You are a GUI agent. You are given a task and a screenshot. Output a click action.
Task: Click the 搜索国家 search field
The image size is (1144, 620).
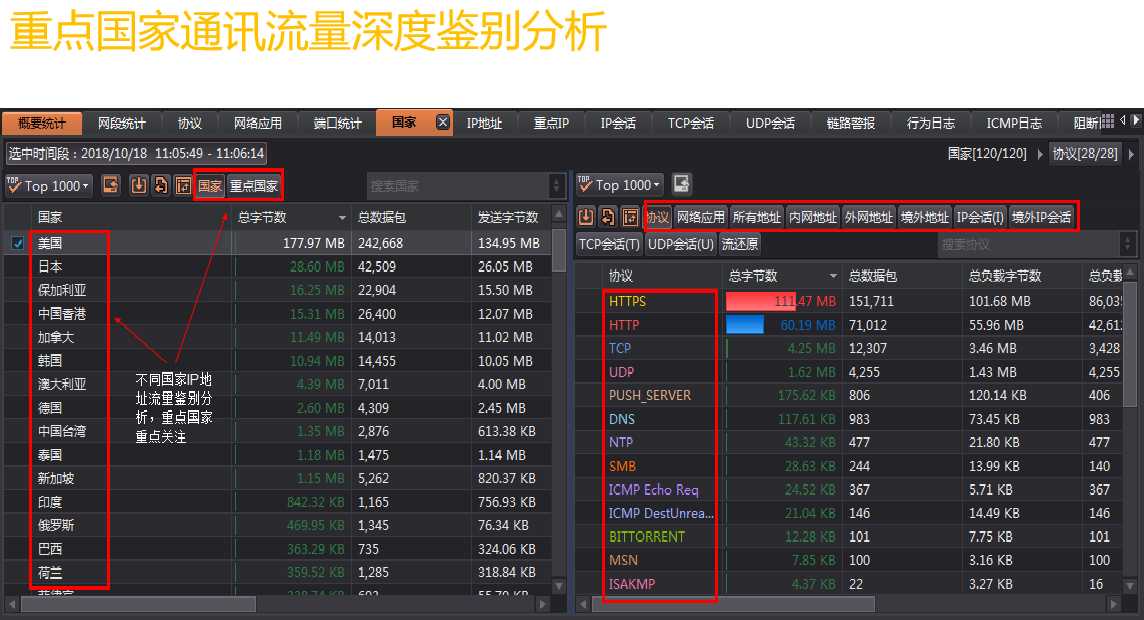459,186
